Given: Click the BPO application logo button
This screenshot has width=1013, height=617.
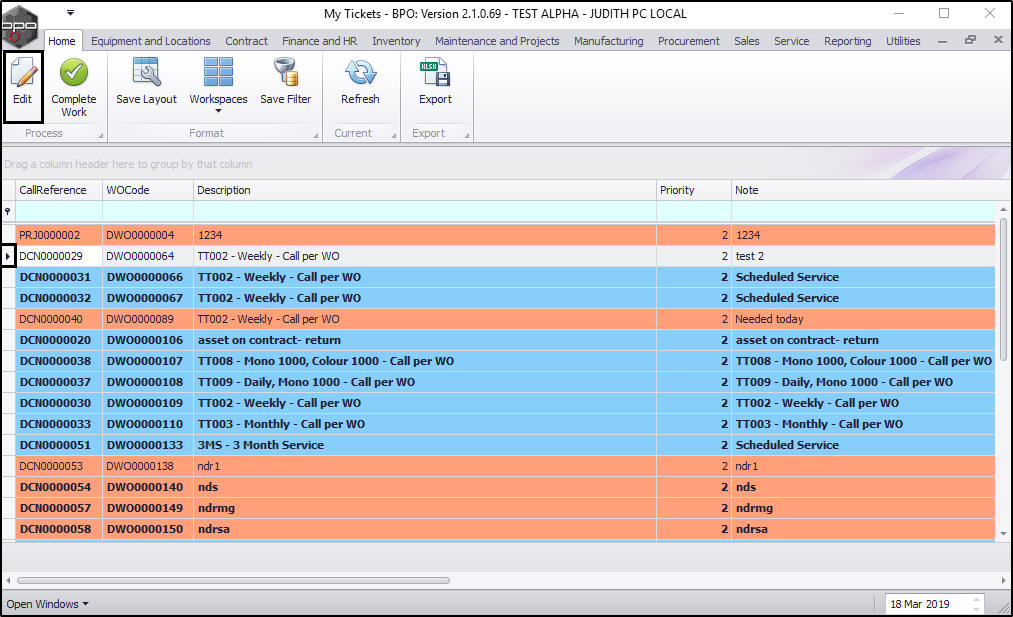Looking at the screenshot, I should 22,22.
